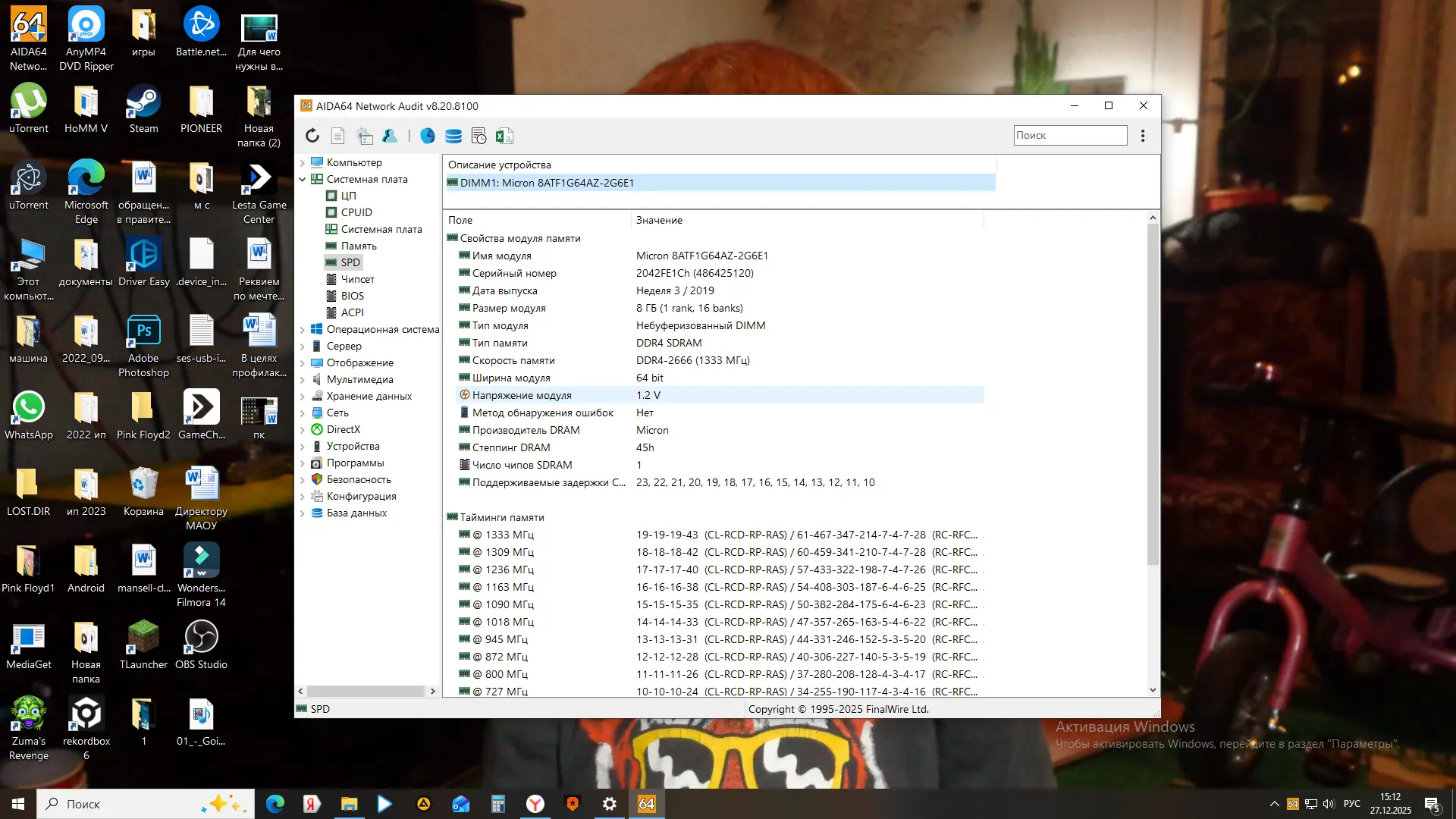This screenshot has height=819, width=1456.
Task: Click the Refresh toolbar icon
Action: pyautogui.click(x=312, y=136)
